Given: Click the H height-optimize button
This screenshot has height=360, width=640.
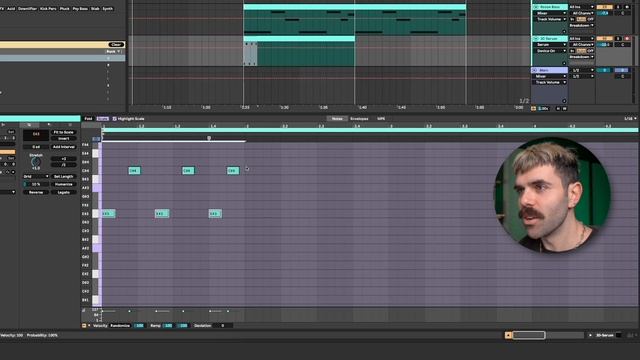Looking at the screenshot, I should pos(558,109).
